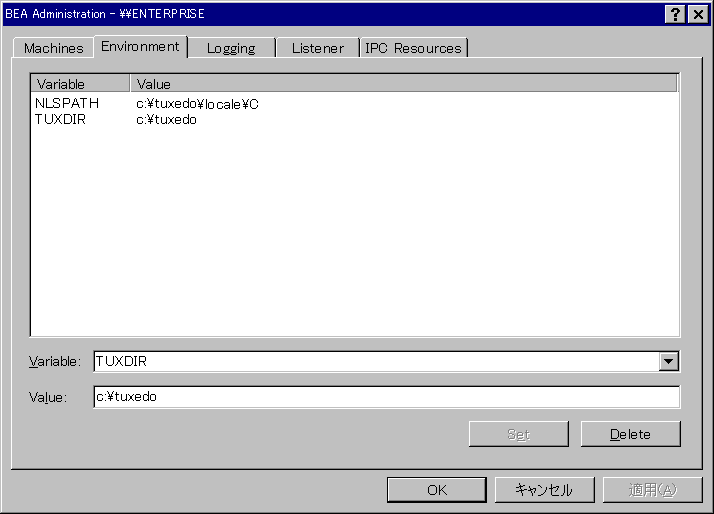The image size is (714, 514).
Task: Click the Set button
Action: tap(519, 434)
